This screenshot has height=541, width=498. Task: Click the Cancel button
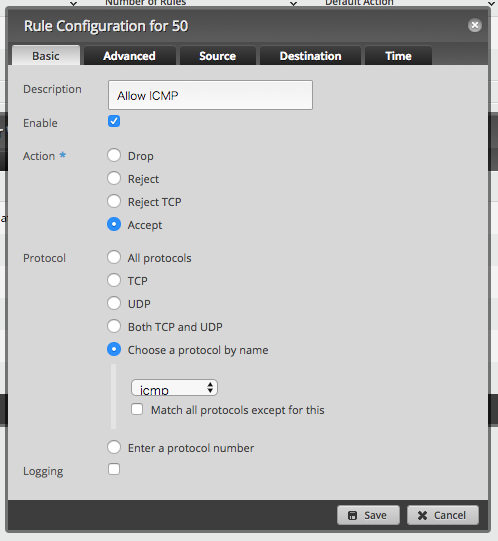click(443, 515)
